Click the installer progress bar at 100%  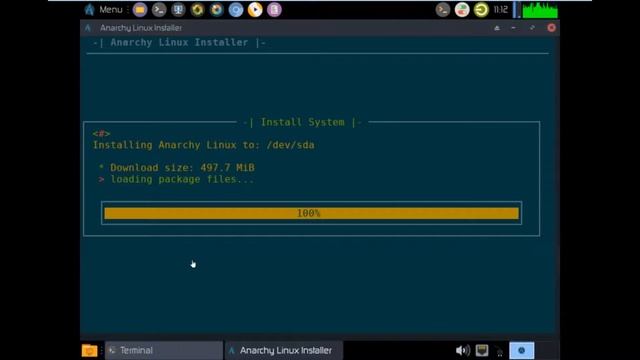[311, 213]
